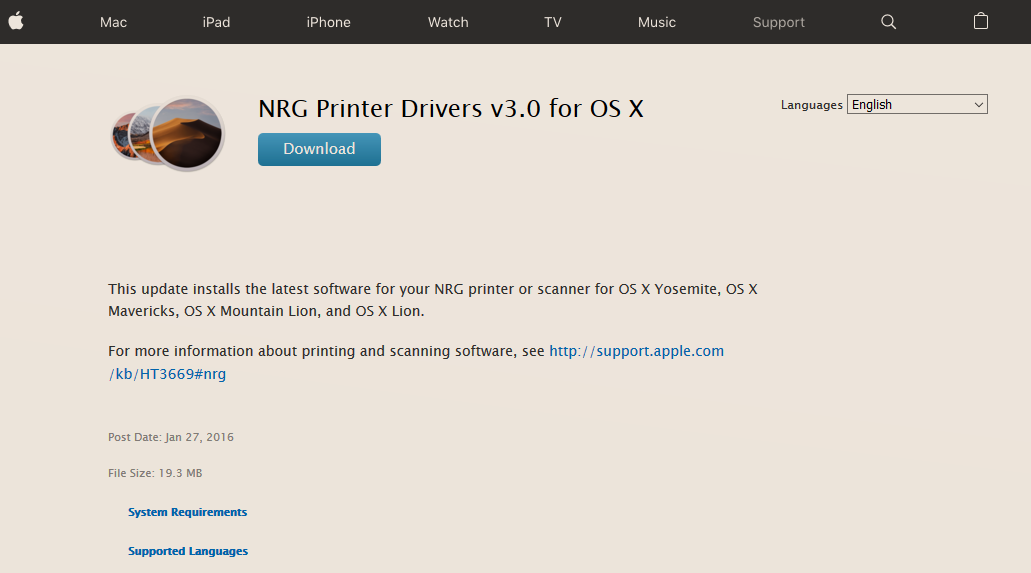Click the macOS desktop wallpapers thumbnail
Image resolution: width=1031 pixels, height=573 pixels.
[168, 134]
